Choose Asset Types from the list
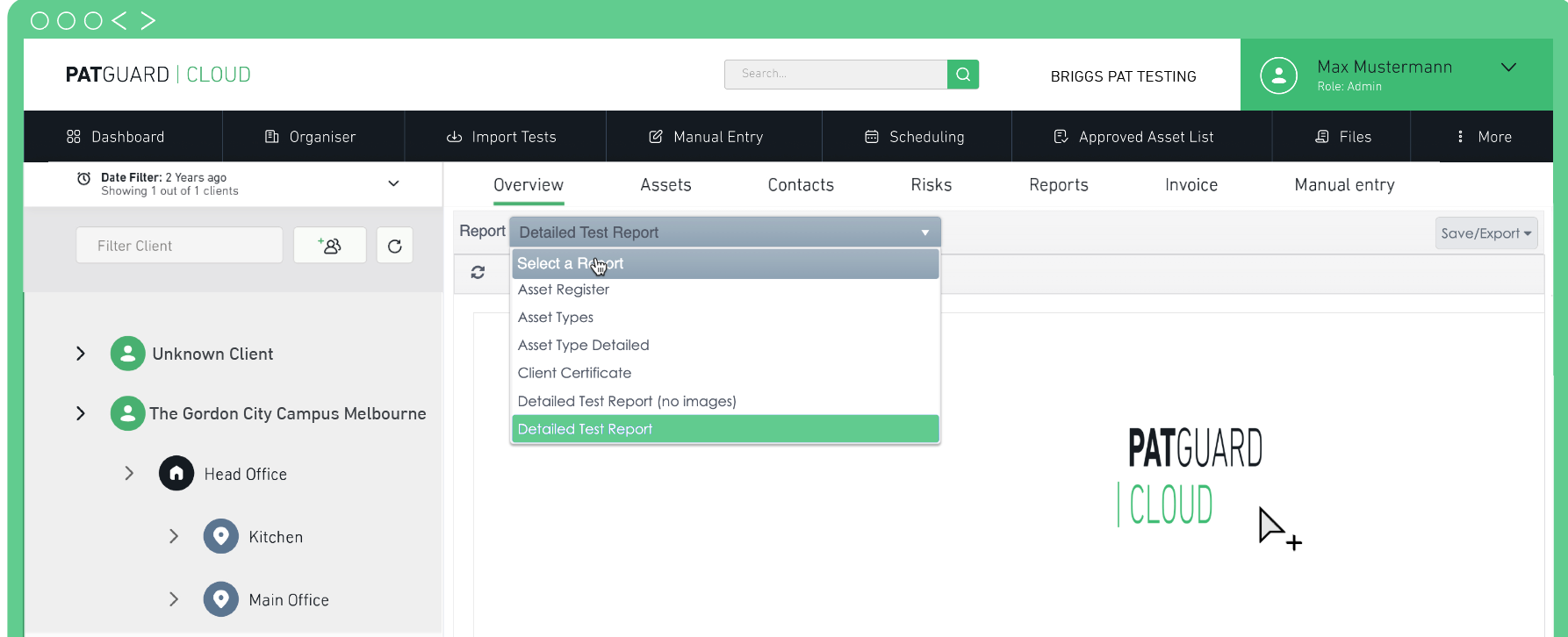 coord(725,318)
